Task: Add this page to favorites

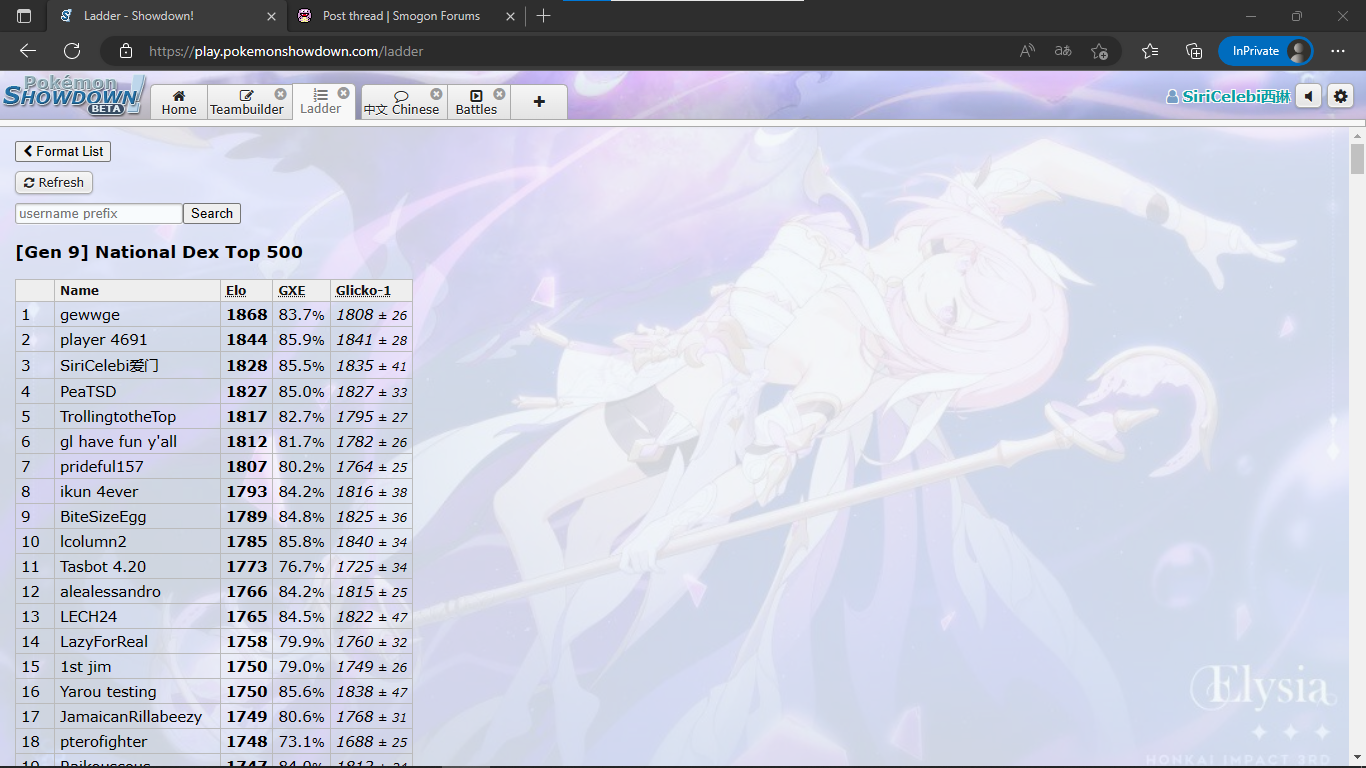Action: pyautogui.click(x=1099, y=51)
